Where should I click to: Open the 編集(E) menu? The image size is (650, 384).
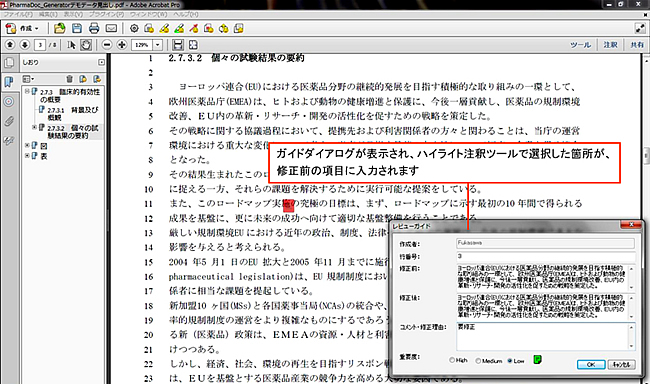[48, 15]
